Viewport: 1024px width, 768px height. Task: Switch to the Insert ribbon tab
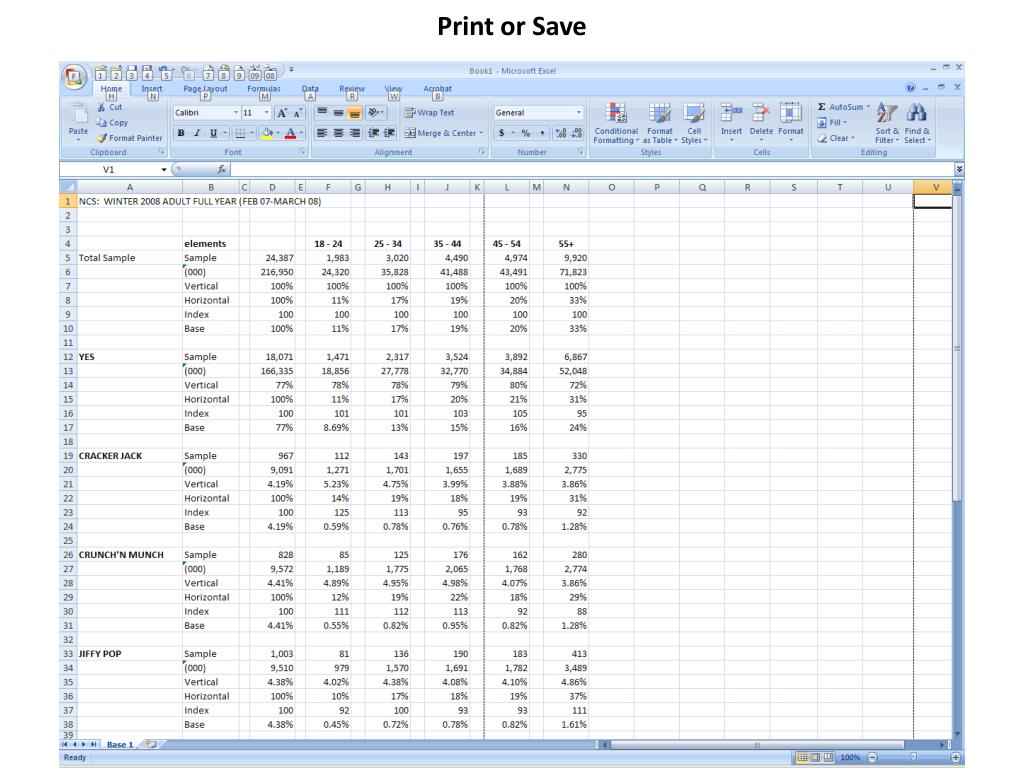coord(152,89)
